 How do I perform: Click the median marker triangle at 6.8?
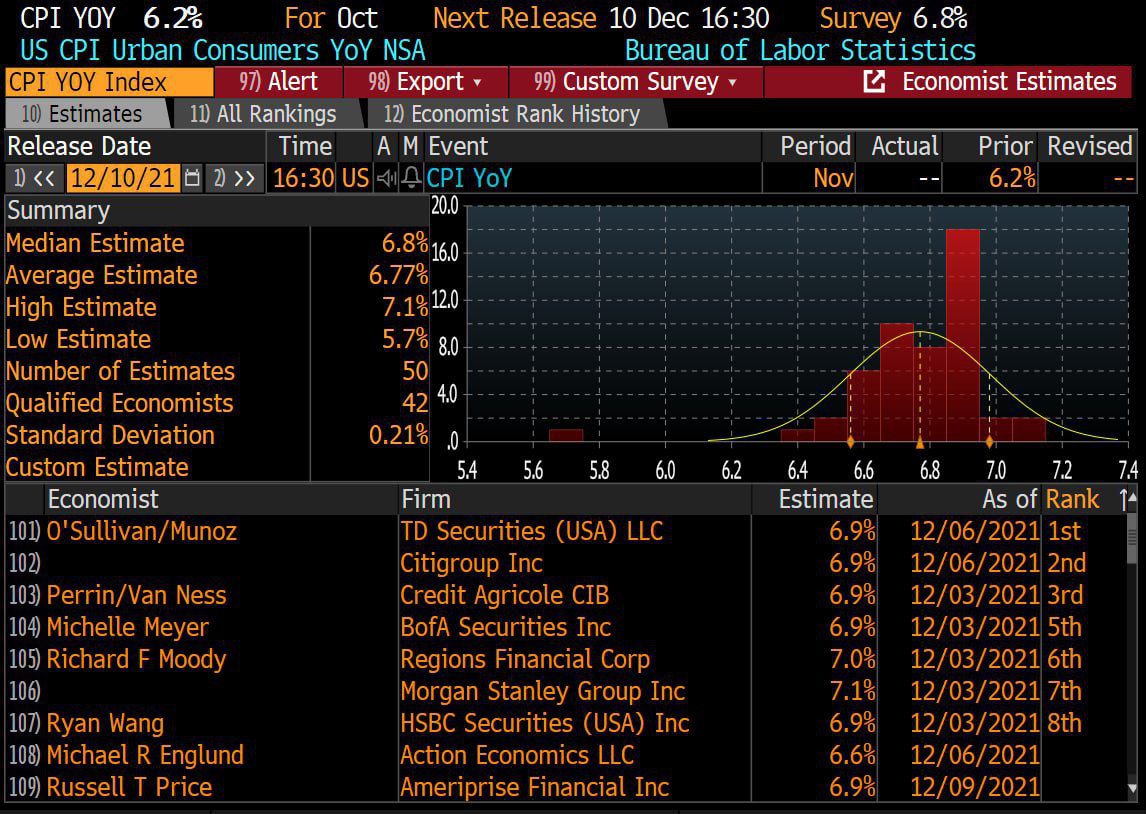point(920,443)
